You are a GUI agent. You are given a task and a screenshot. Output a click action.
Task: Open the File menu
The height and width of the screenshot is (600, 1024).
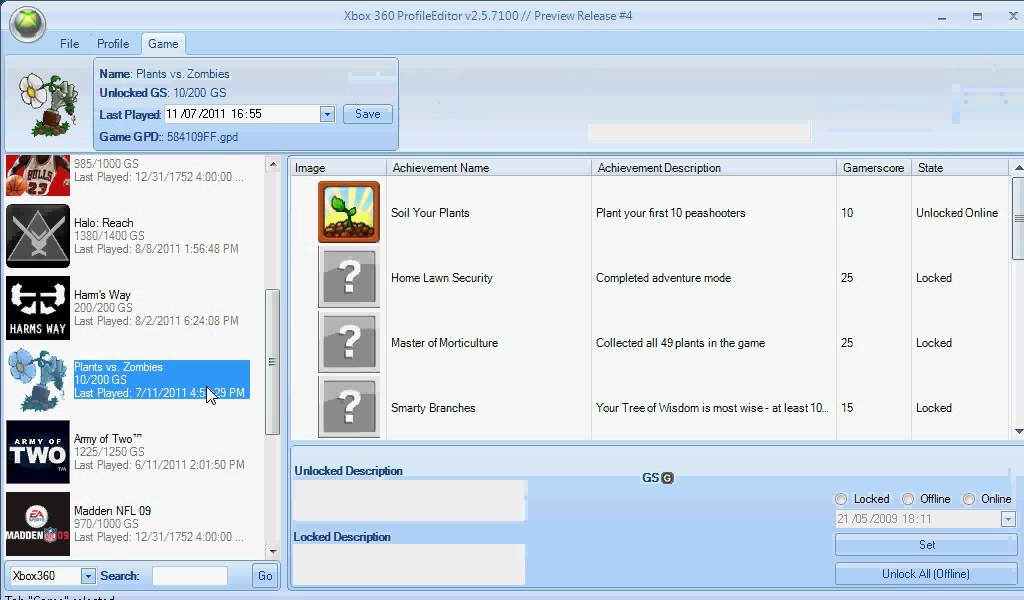point(69,44)
